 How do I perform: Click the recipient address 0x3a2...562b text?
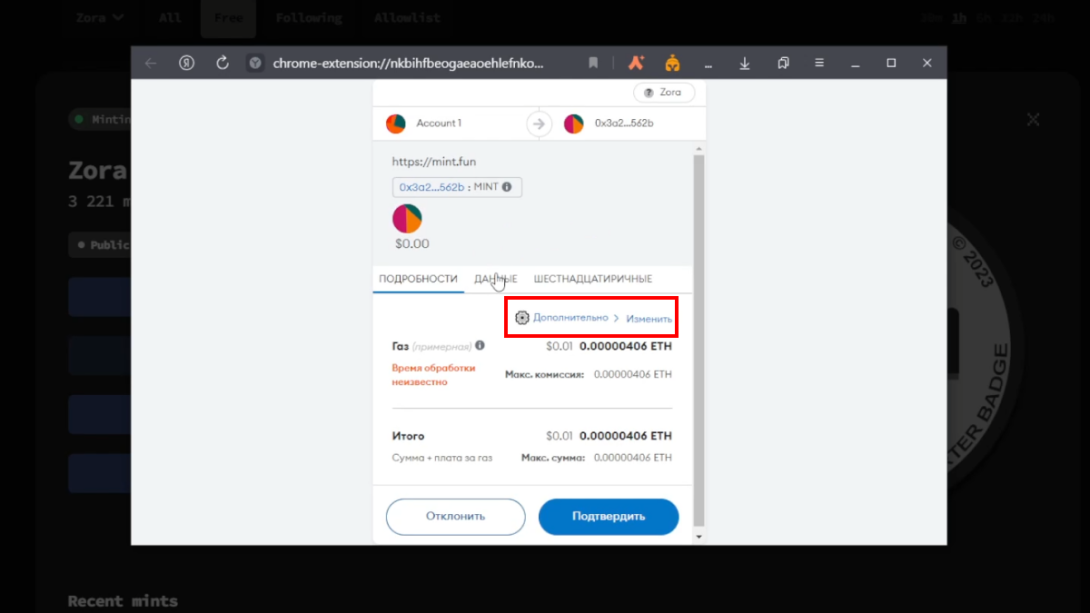624,123
